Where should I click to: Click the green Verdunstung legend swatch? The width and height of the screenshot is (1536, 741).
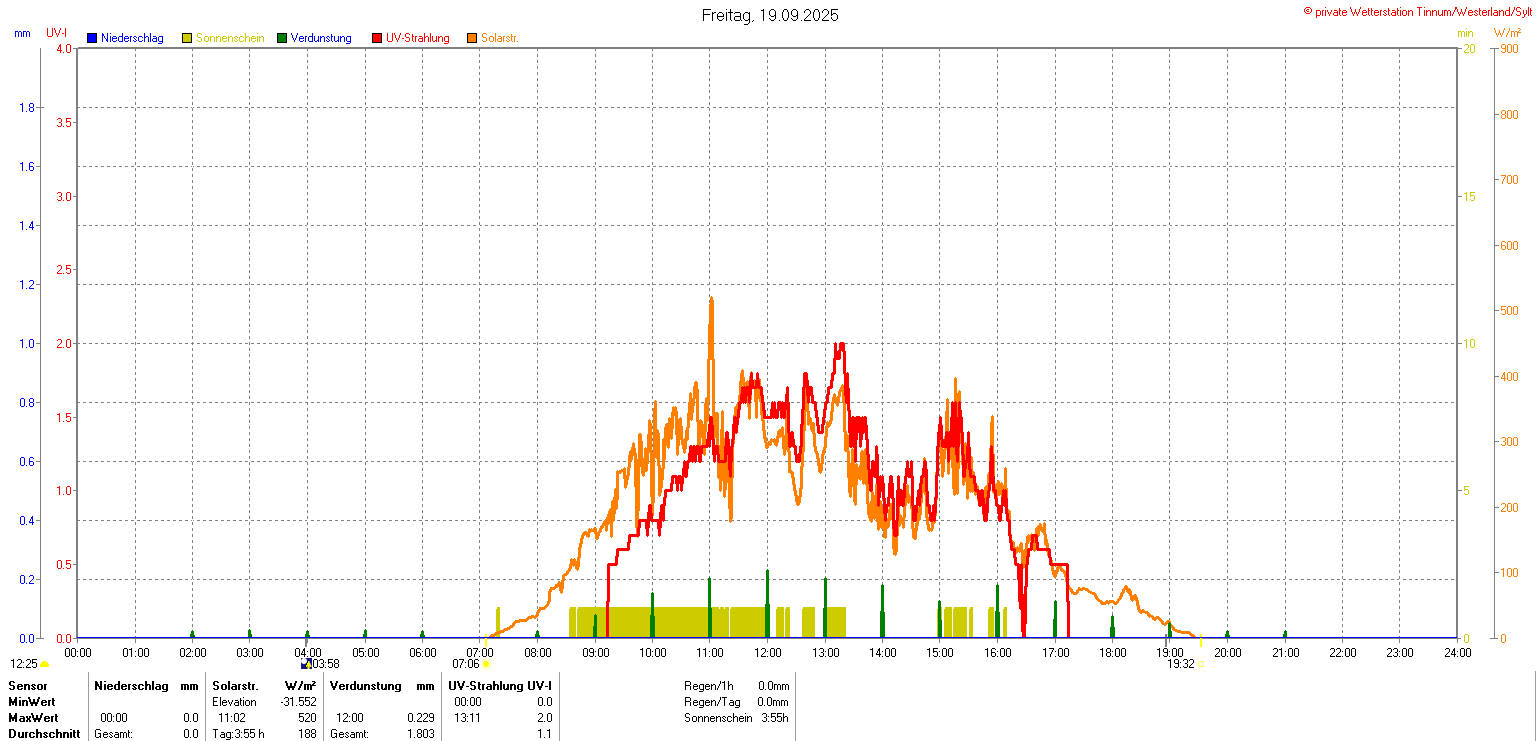pyautogui.click(x=282, y=38)
